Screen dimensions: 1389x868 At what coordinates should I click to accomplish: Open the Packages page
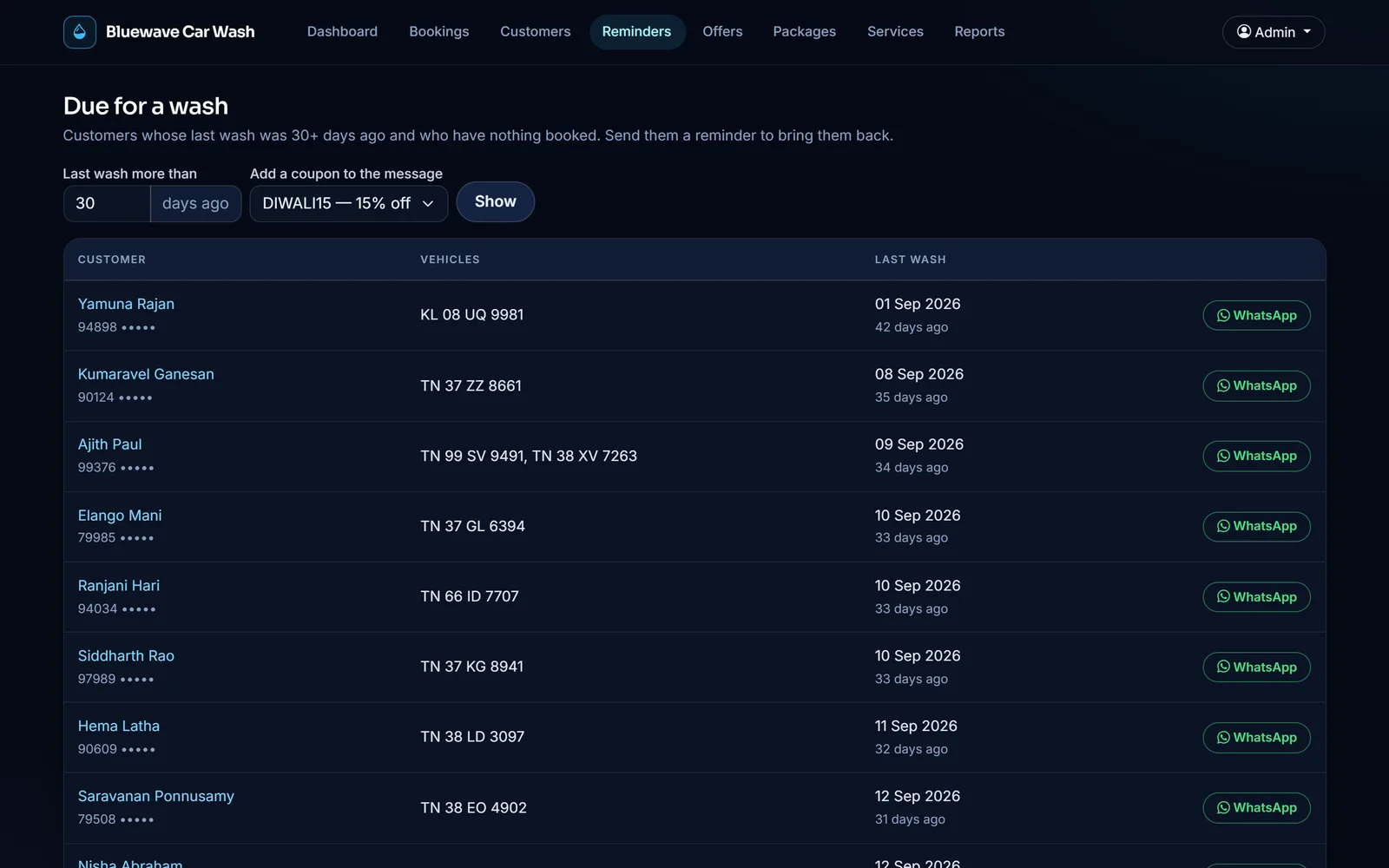(804, 31)
